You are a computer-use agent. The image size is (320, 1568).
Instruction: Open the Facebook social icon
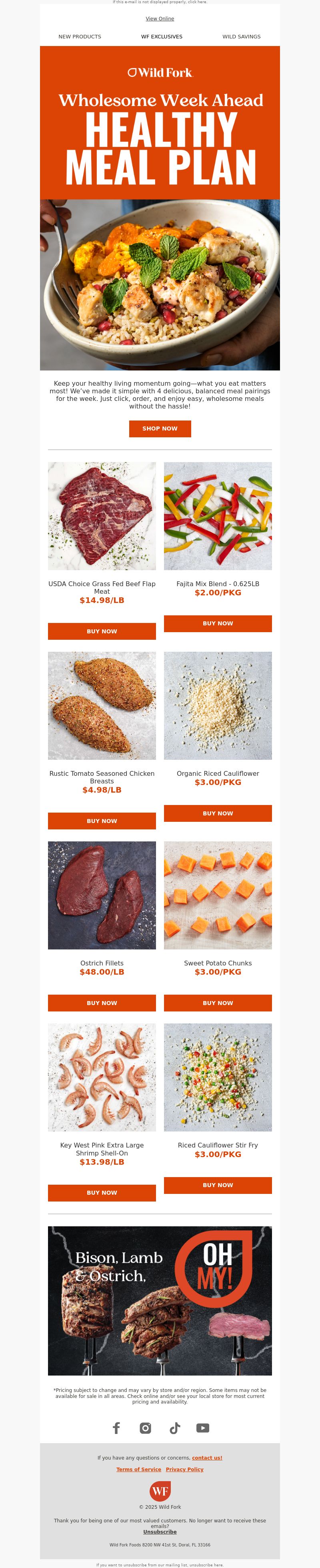pyautogui.click(x=116, y=1428)
